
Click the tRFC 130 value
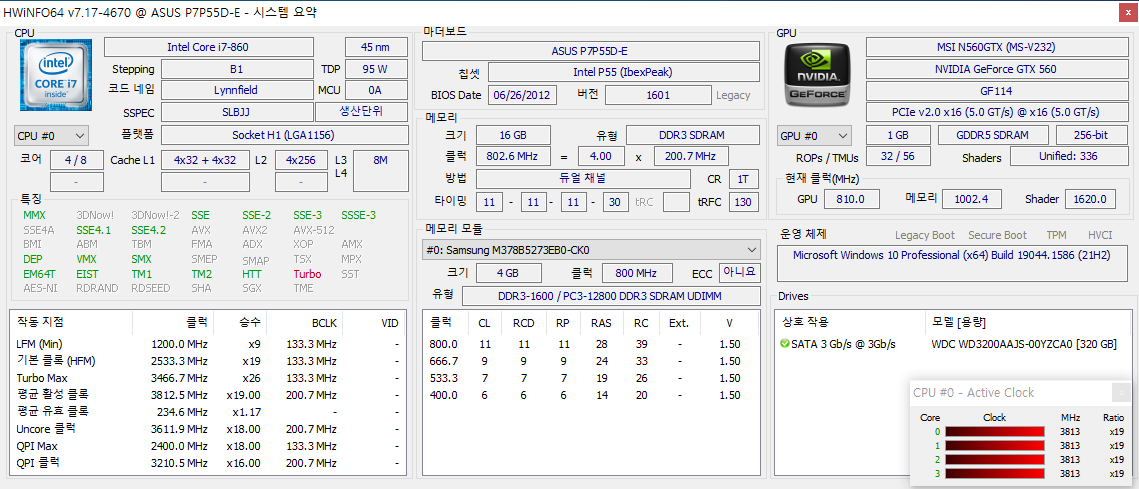[x=743, y=202]
